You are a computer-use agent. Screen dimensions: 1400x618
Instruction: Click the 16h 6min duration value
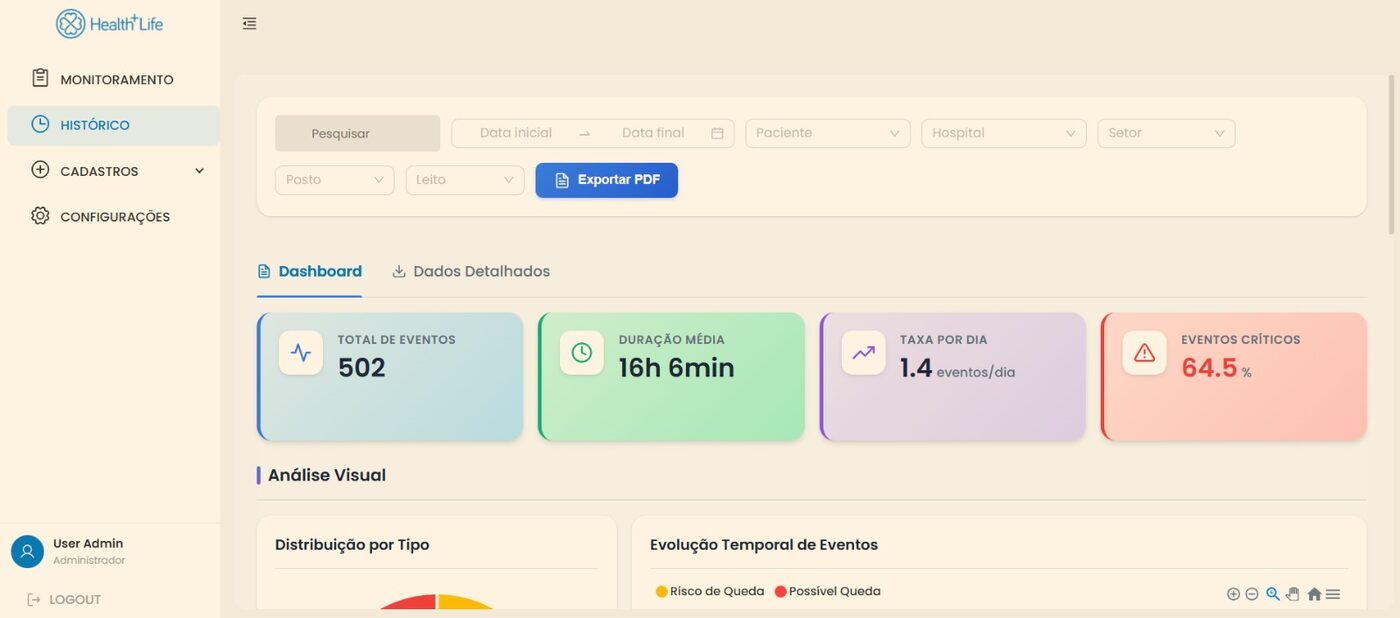tap(676, 368)
